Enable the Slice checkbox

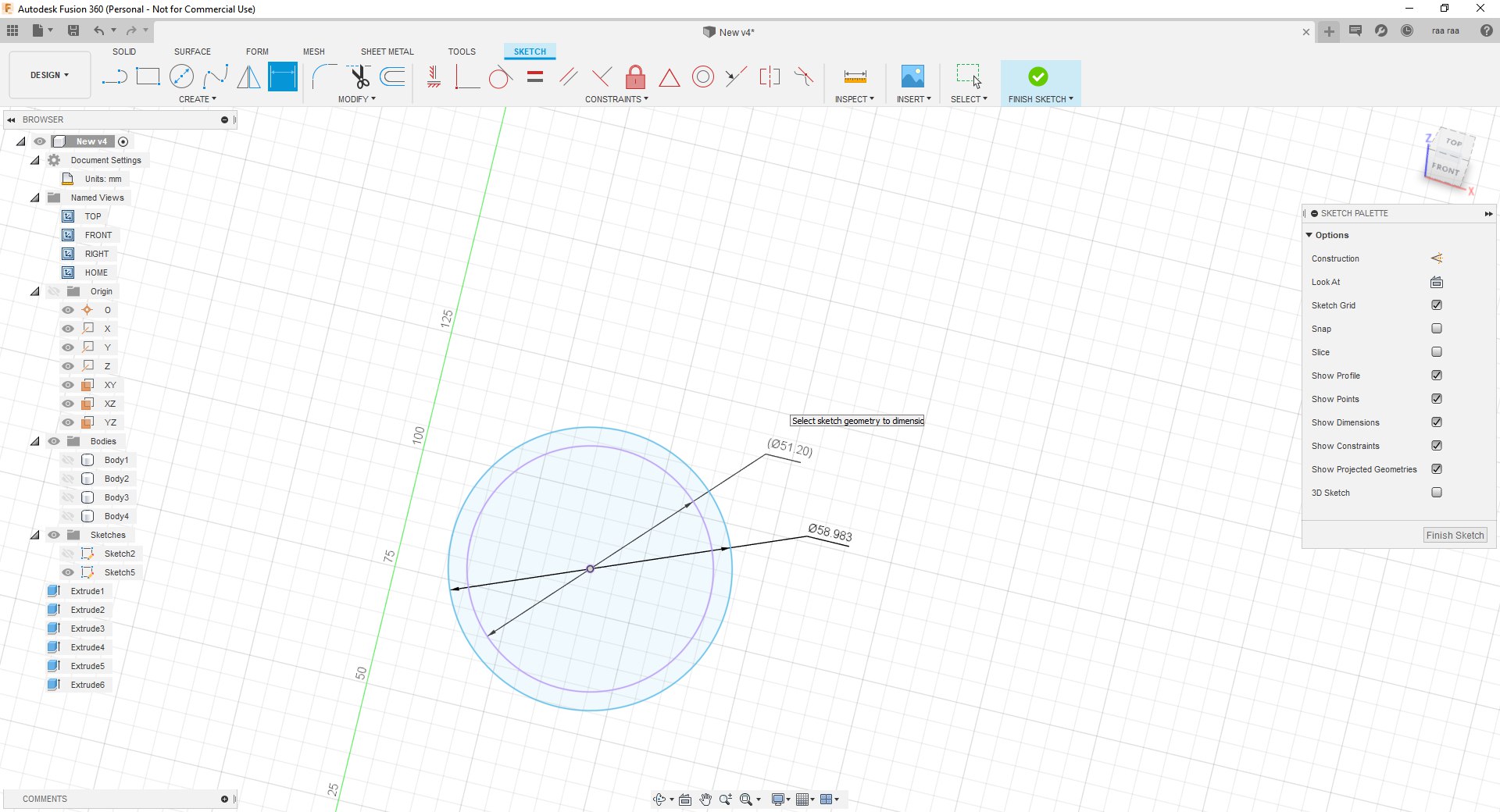(x=1436, y=352)
